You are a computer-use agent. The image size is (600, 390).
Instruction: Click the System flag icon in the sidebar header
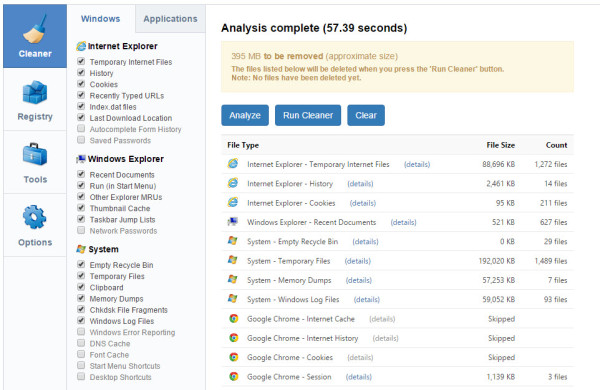81,249
